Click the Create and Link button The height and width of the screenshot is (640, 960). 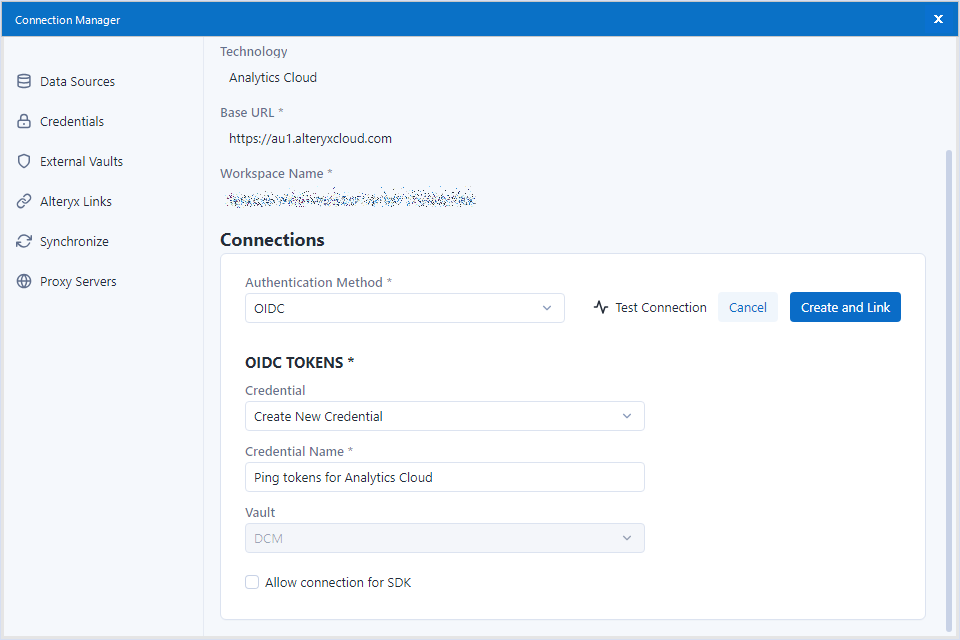coord(845,307)
